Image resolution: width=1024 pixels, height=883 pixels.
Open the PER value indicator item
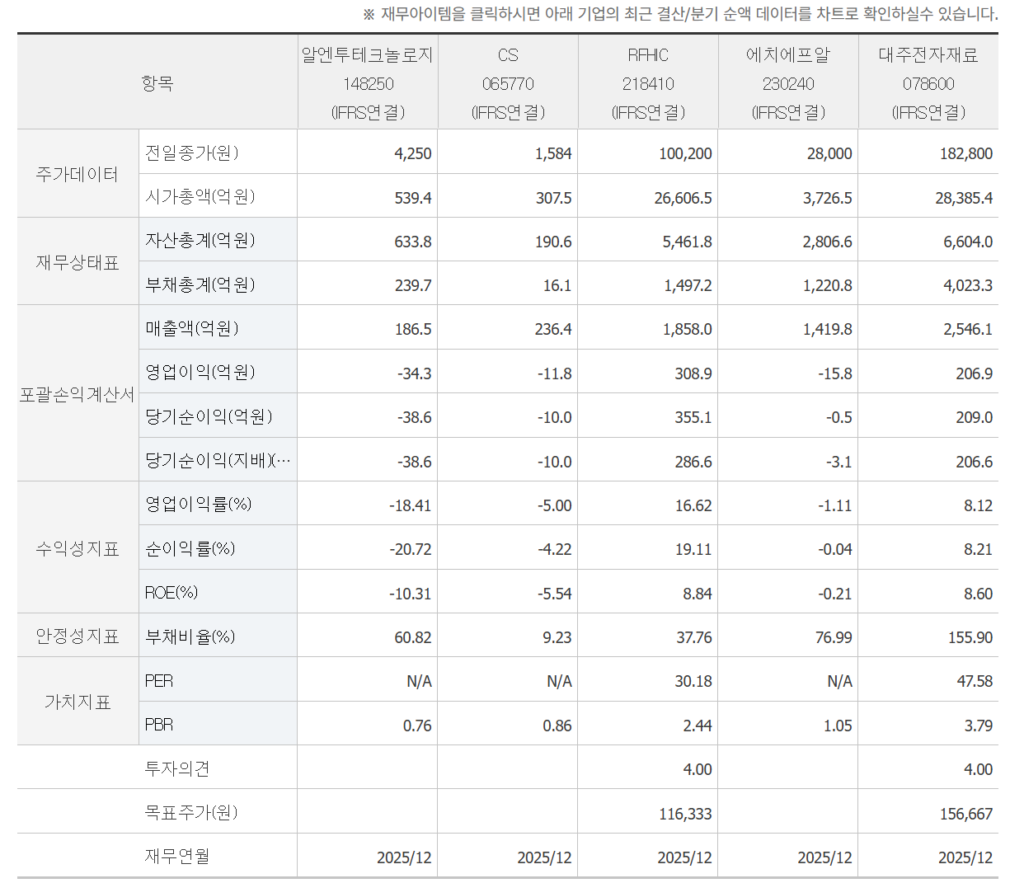point(159,681)
